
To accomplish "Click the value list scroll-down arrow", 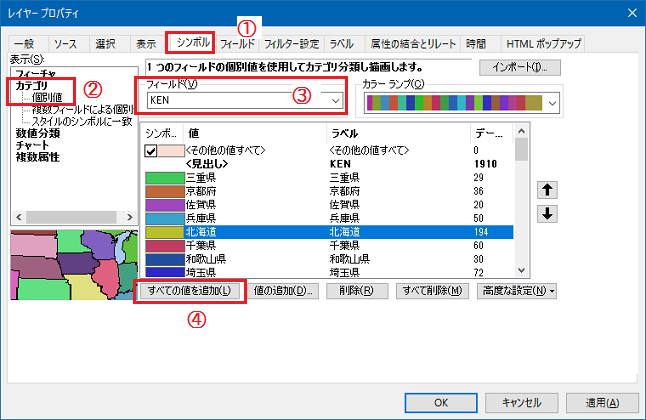I will (x=521, y=270).
